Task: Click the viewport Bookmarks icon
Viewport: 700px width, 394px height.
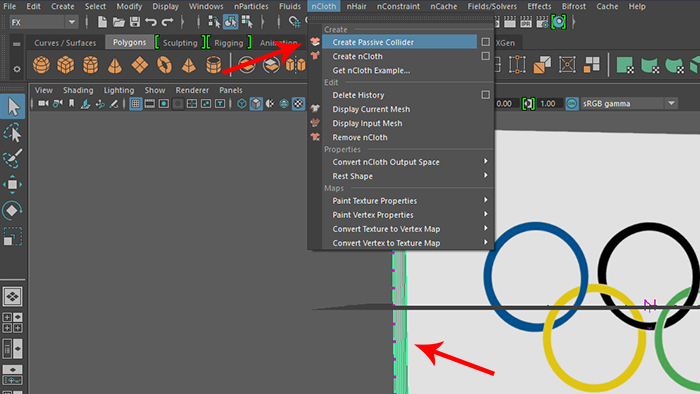Action: point(71,104)
